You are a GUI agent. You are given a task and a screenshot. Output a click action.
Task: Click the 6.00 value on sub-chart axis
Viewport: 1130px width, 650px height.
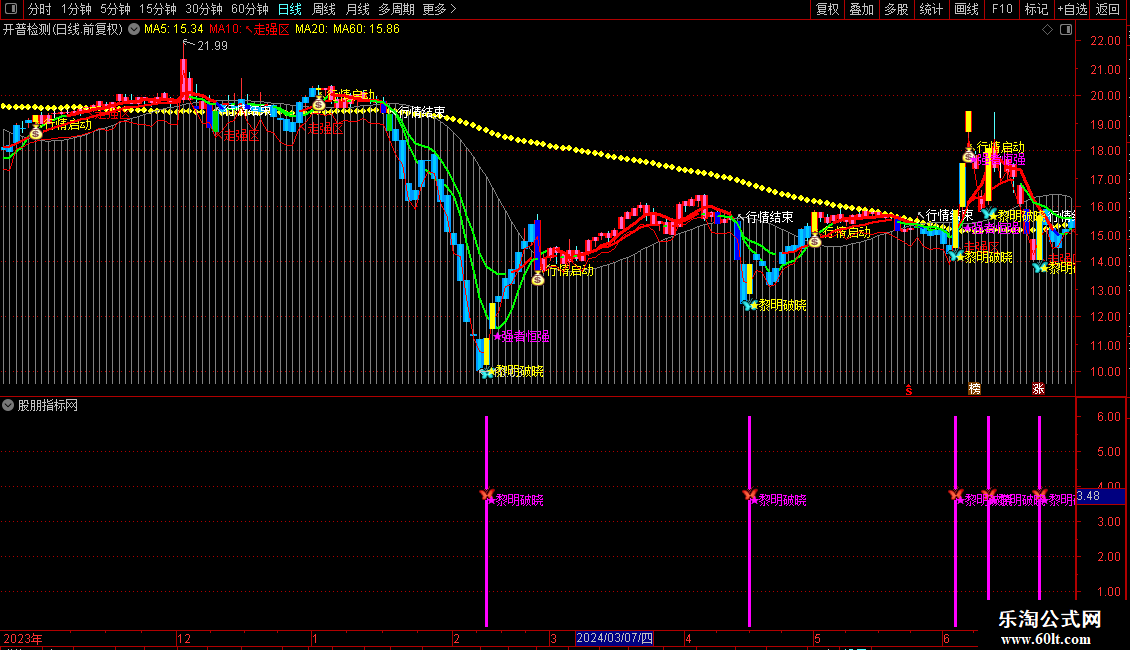pos(1108,417)
